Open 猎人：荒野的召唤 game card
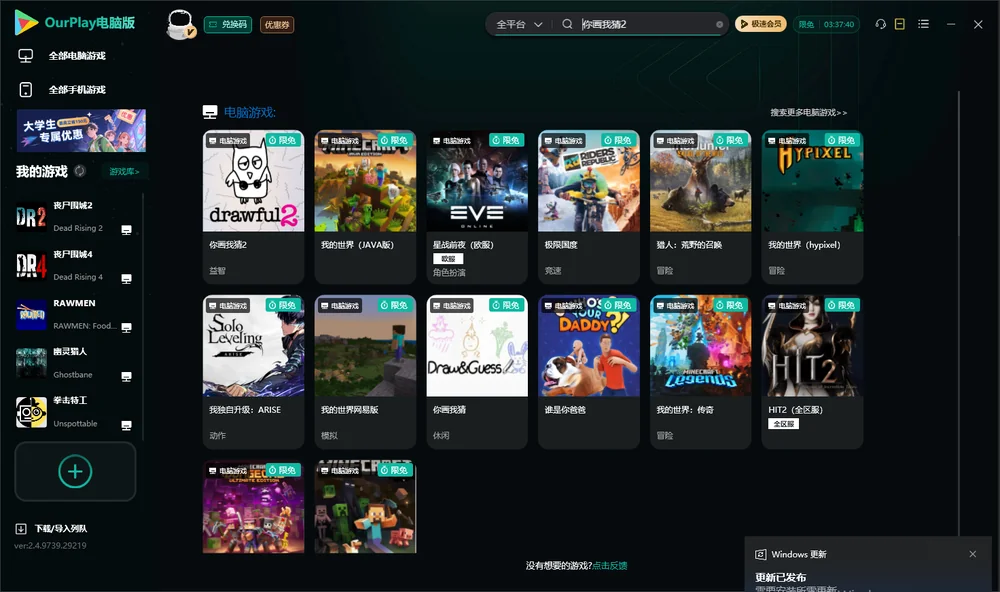Image resolution: width=1000 pixels, height=592 pixels. (701, 207)
